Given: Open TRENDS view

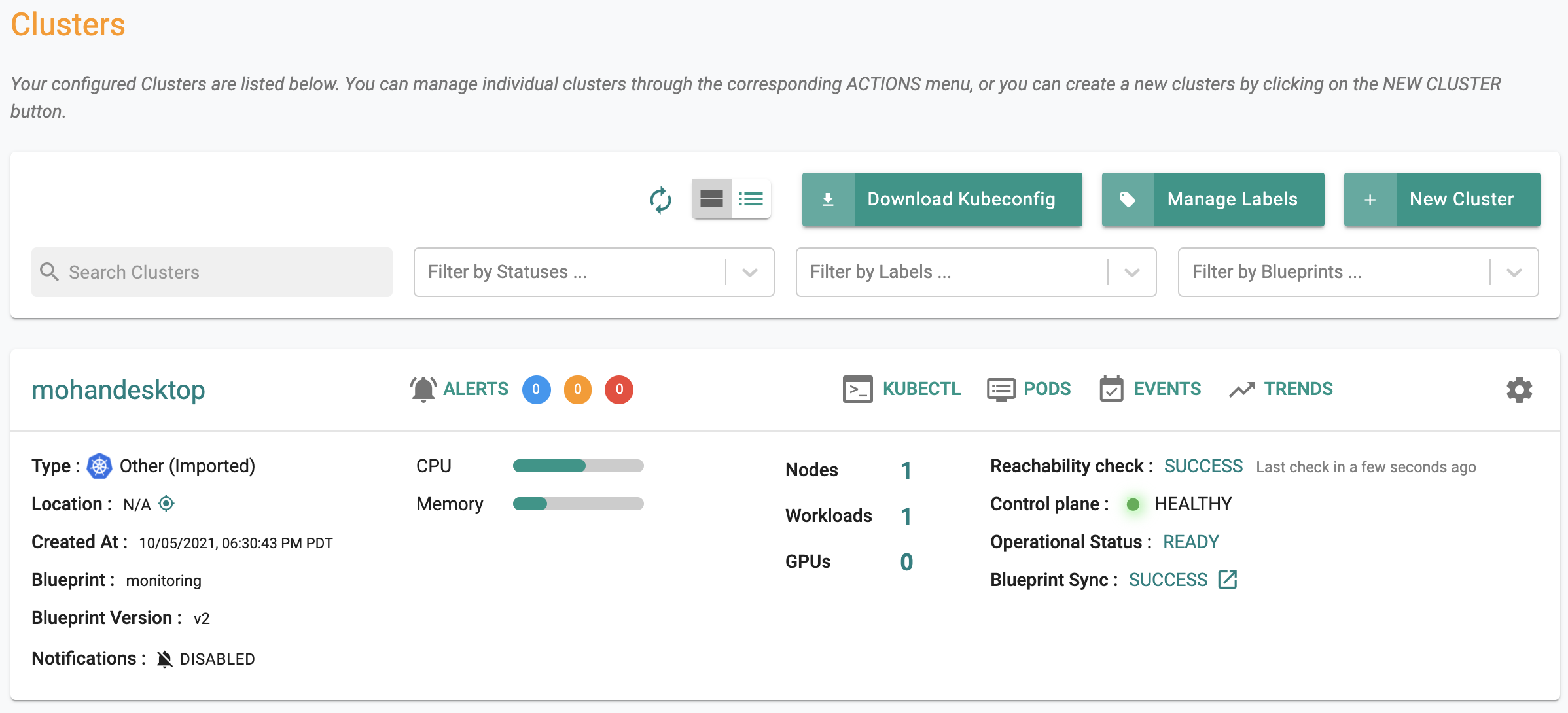Looking at the screenshot, I should pyautogui.click(x=1298, y=389).
